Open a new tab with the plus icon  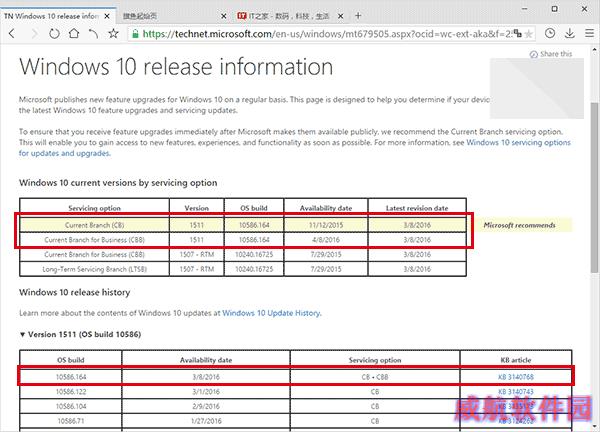358,16
